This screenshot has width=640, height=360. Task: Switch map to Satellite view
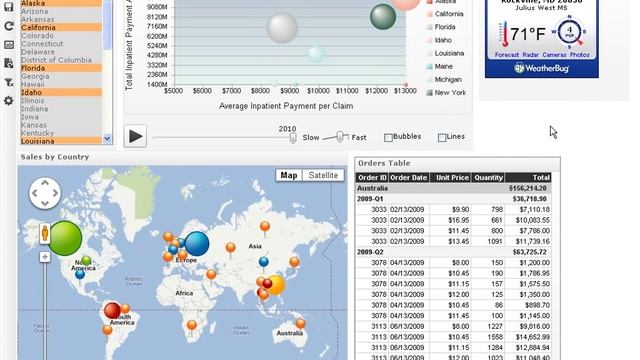323,175
